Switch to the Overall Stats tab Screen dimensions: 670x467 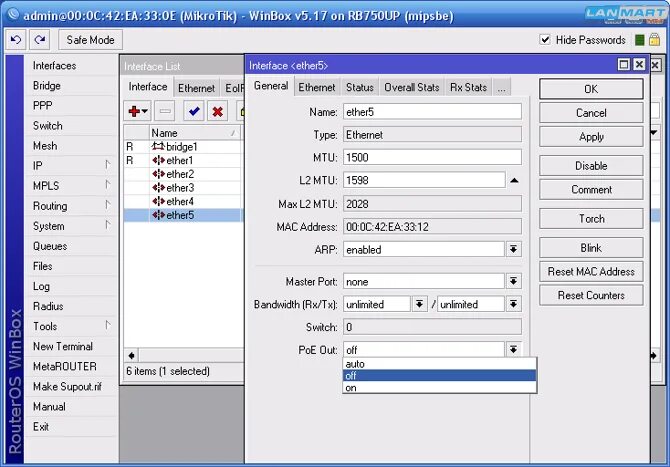(x=411, y=88)
